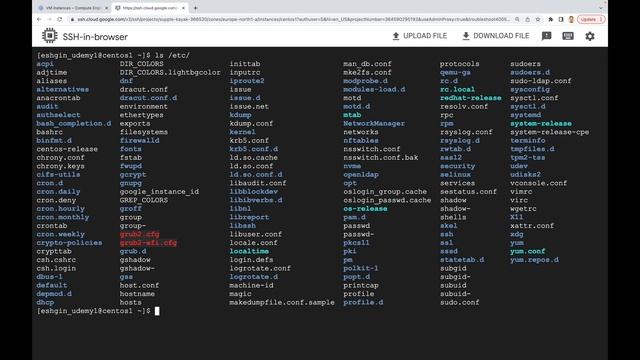This screenshot has width=640, height=360.
Task: Open the tab search chevron
Action: [601, 8]
